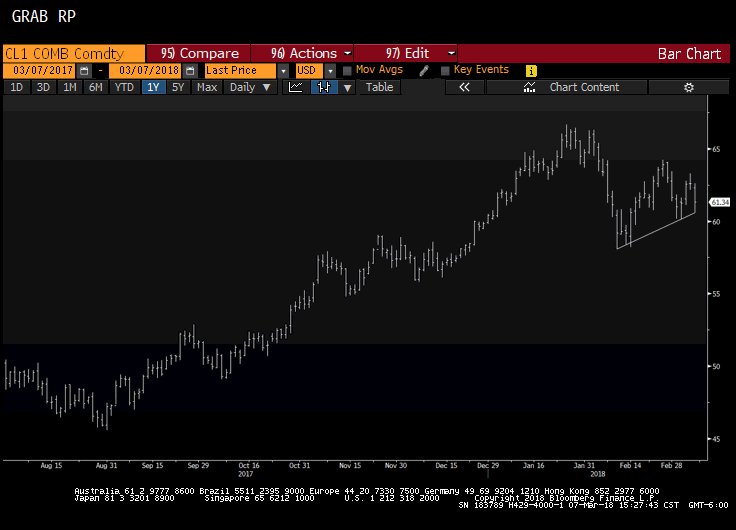736x530 pixels.
Task: Select the 3D range tab
Action: 43,87
